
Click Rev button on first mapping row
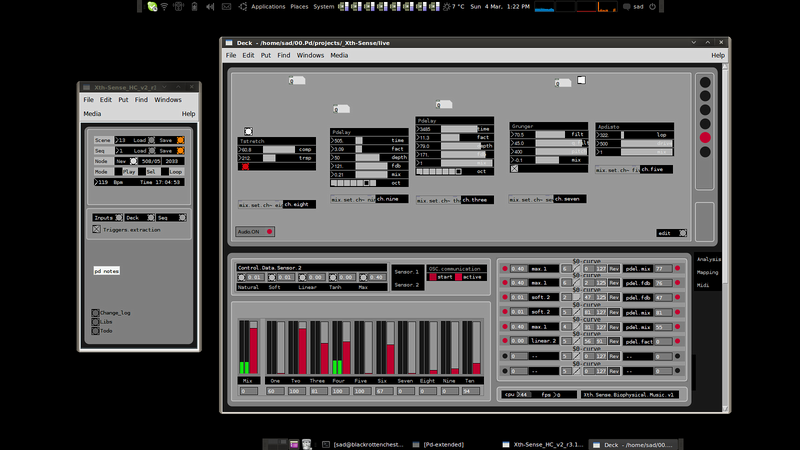pyautogui.click(x=614, y=268)
